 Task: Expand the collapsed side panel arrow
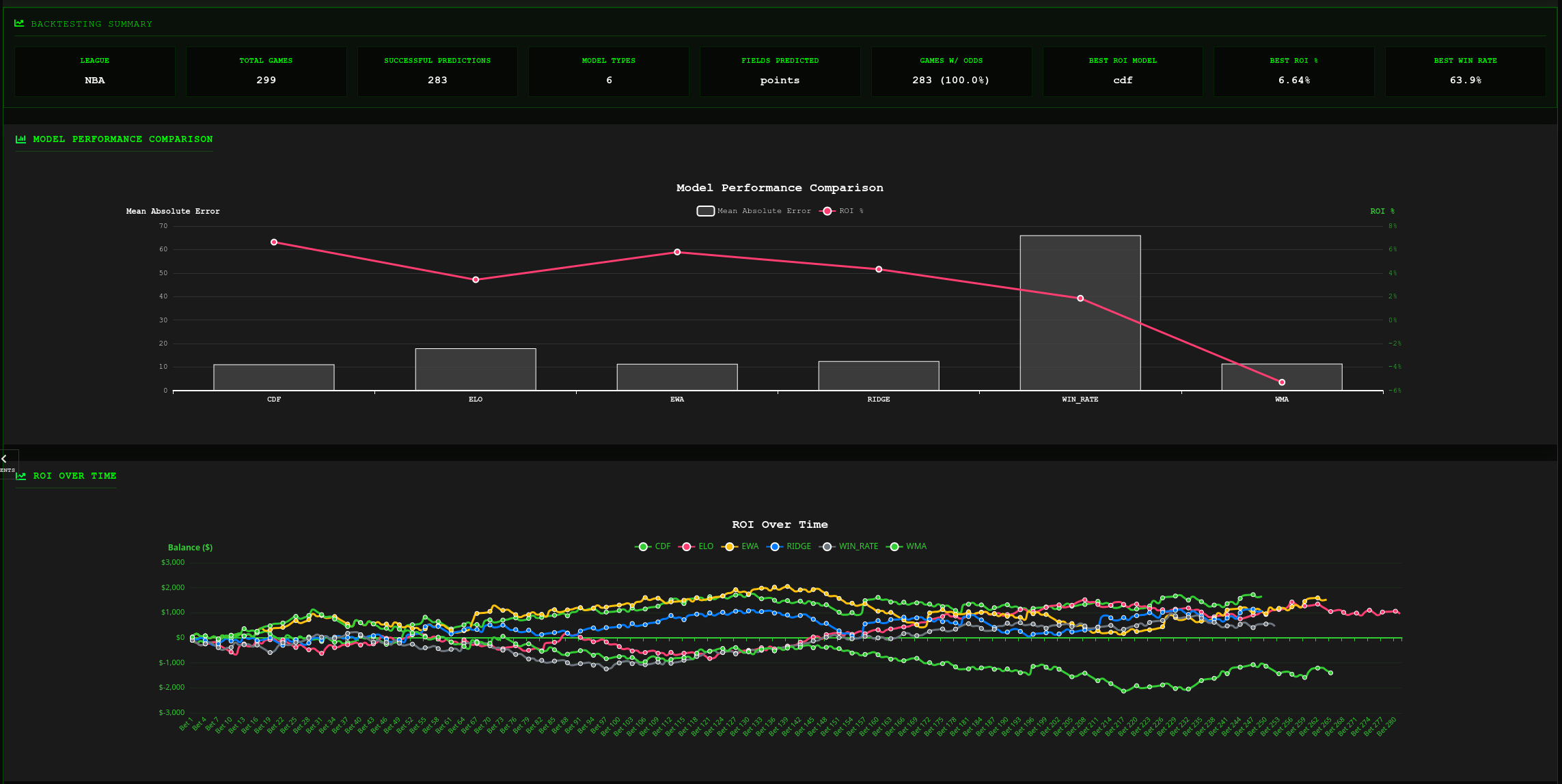click(4, 459)
